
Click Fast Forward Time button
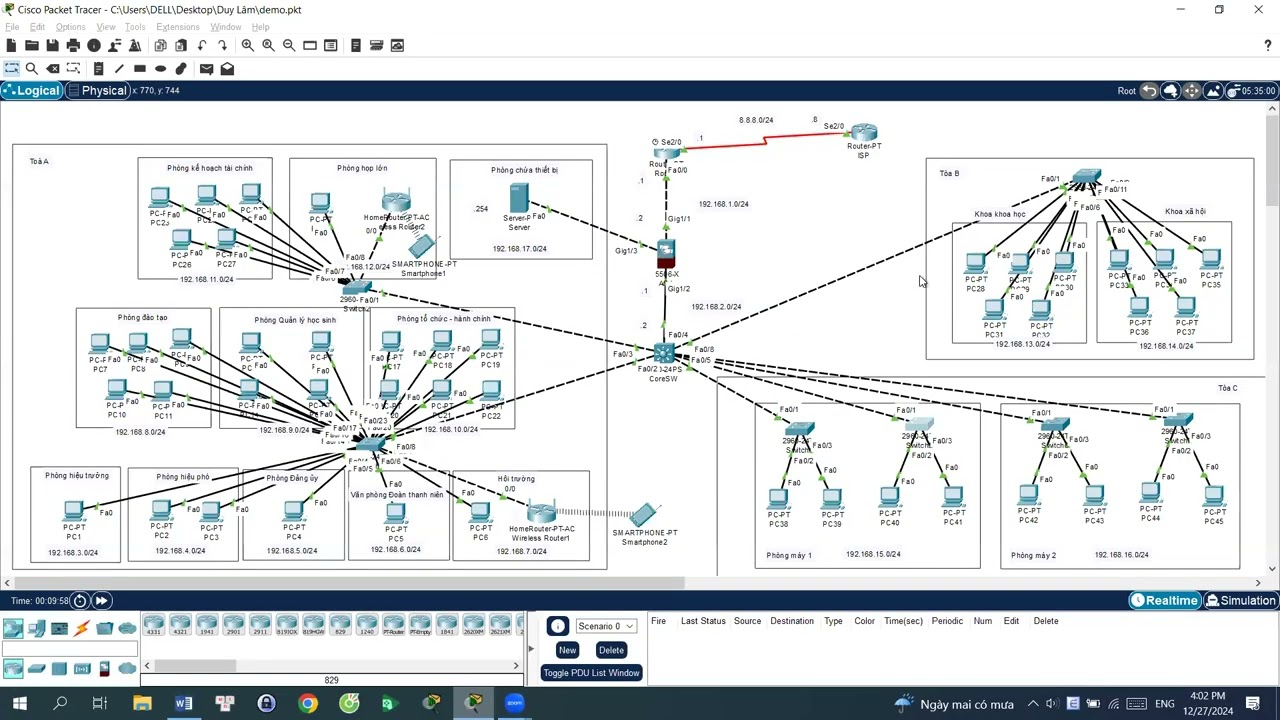pos(102,600)
